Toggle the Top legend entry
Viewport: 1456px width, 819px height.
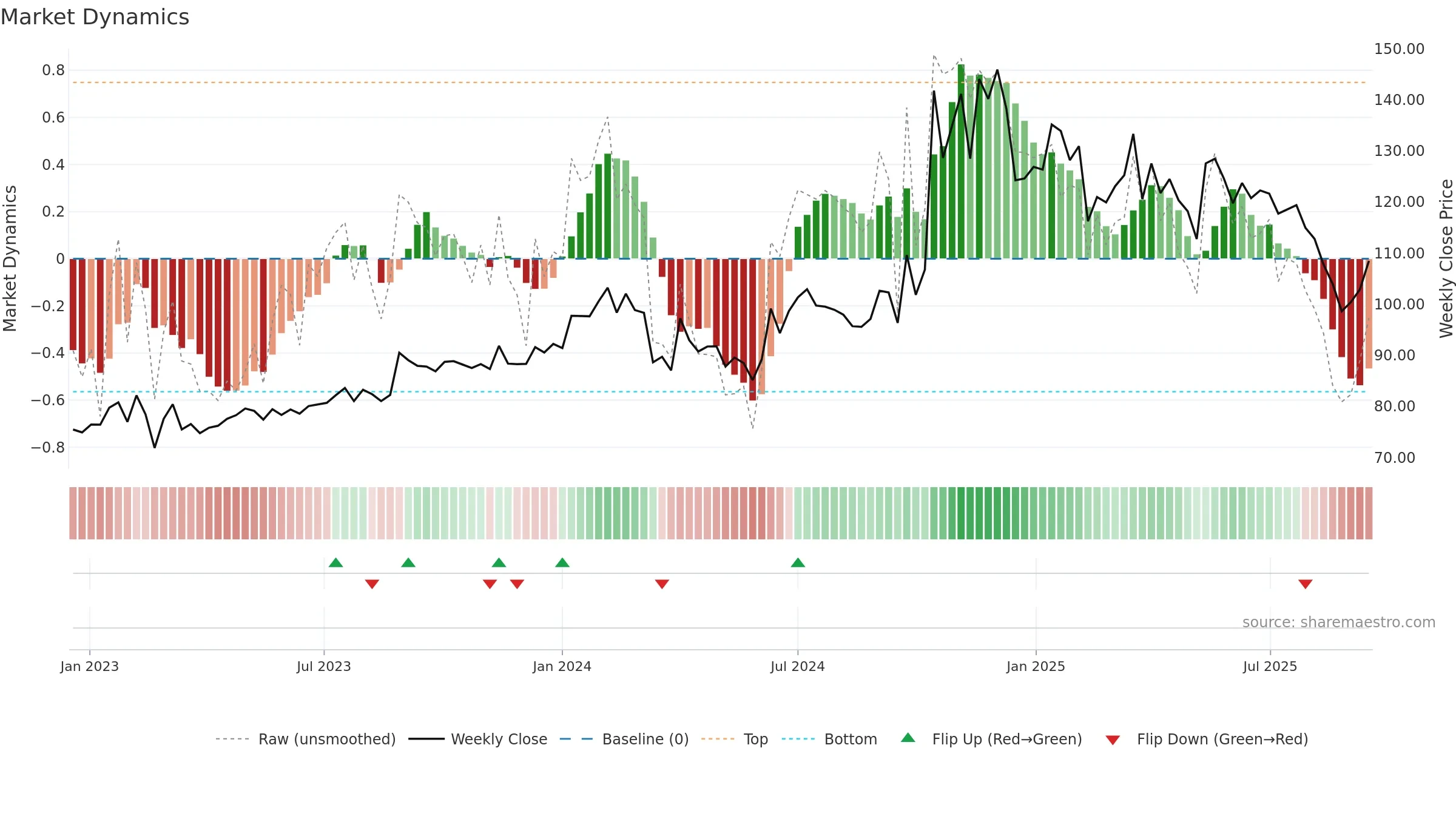click(x=735, y=739)
